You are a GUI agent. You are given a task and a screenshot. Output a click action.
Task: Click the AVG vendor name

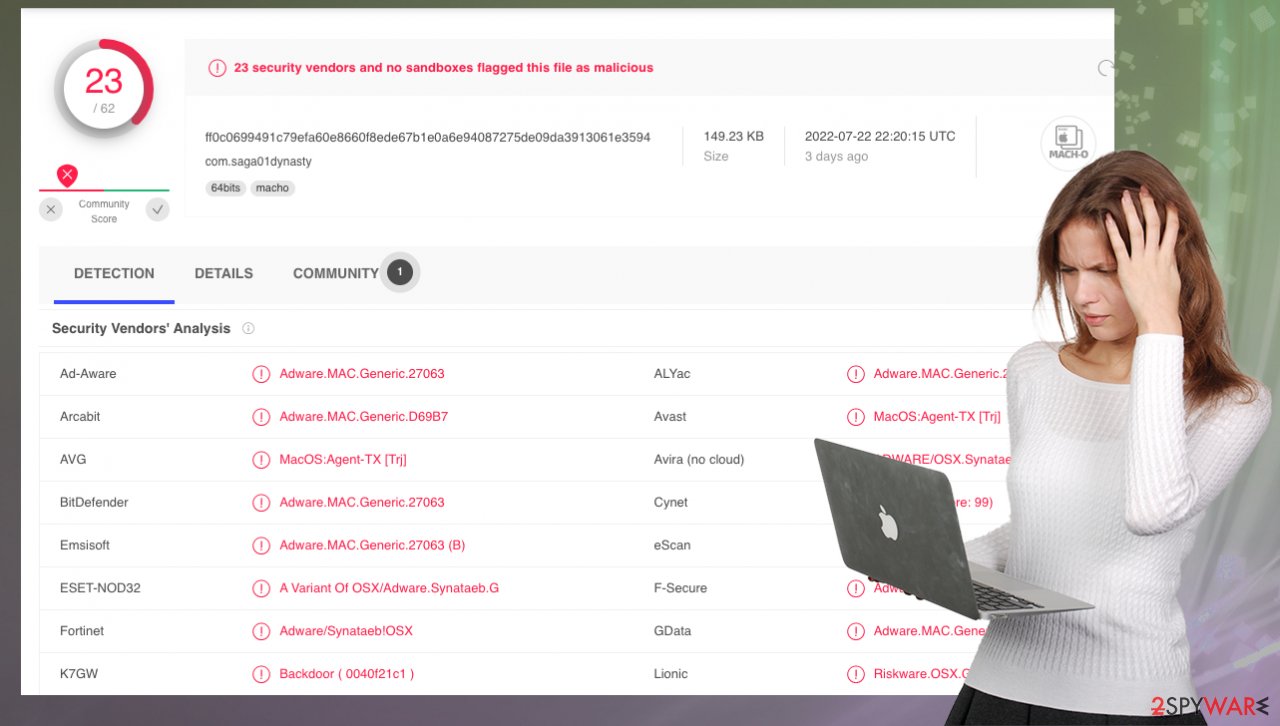click(73, 460)
